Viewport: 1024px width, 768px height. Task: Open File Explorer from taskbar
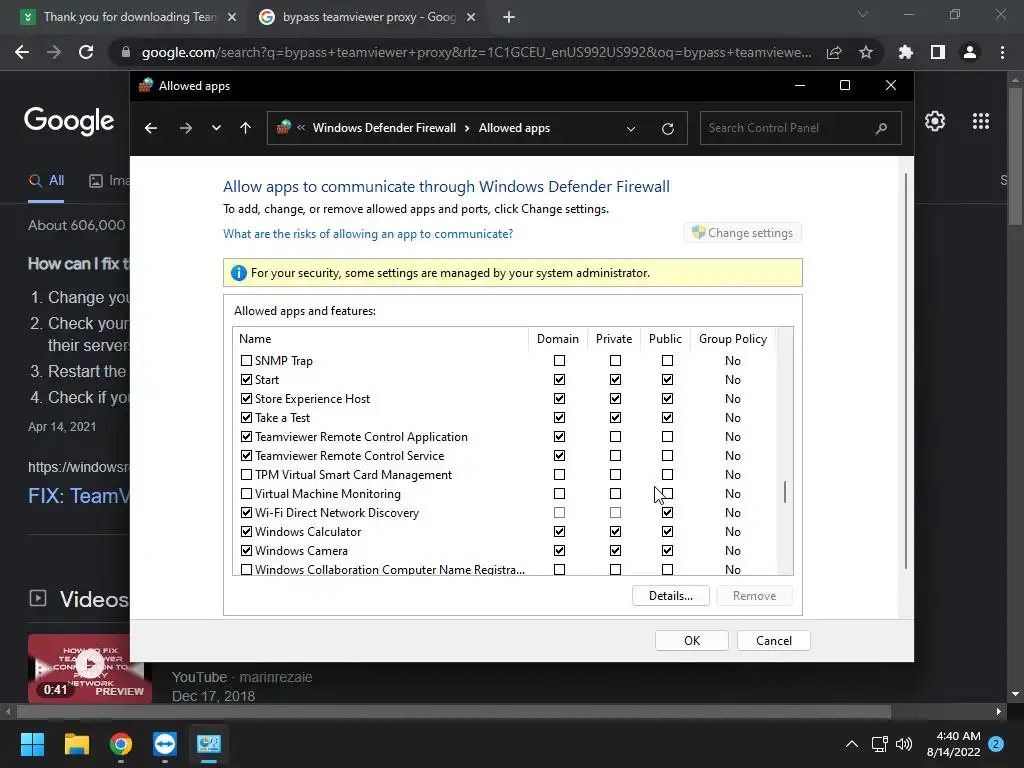coord(76,744)
